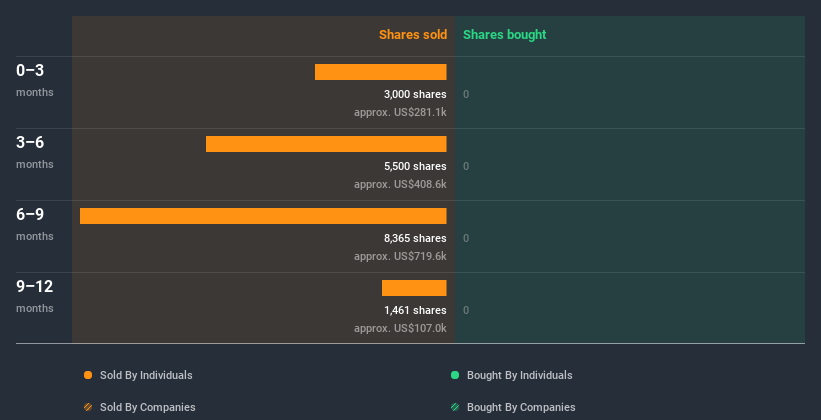Select the 9–12 months row label

pyautogui.click(x=35, y=296)
